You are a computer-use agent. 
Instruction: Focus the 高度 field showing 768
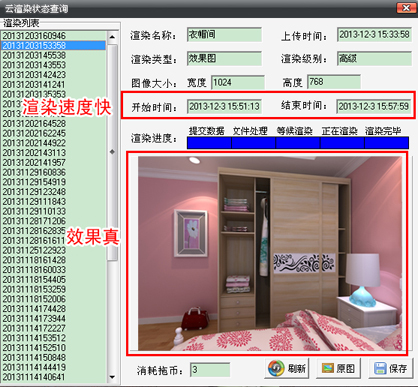[334, 82]
